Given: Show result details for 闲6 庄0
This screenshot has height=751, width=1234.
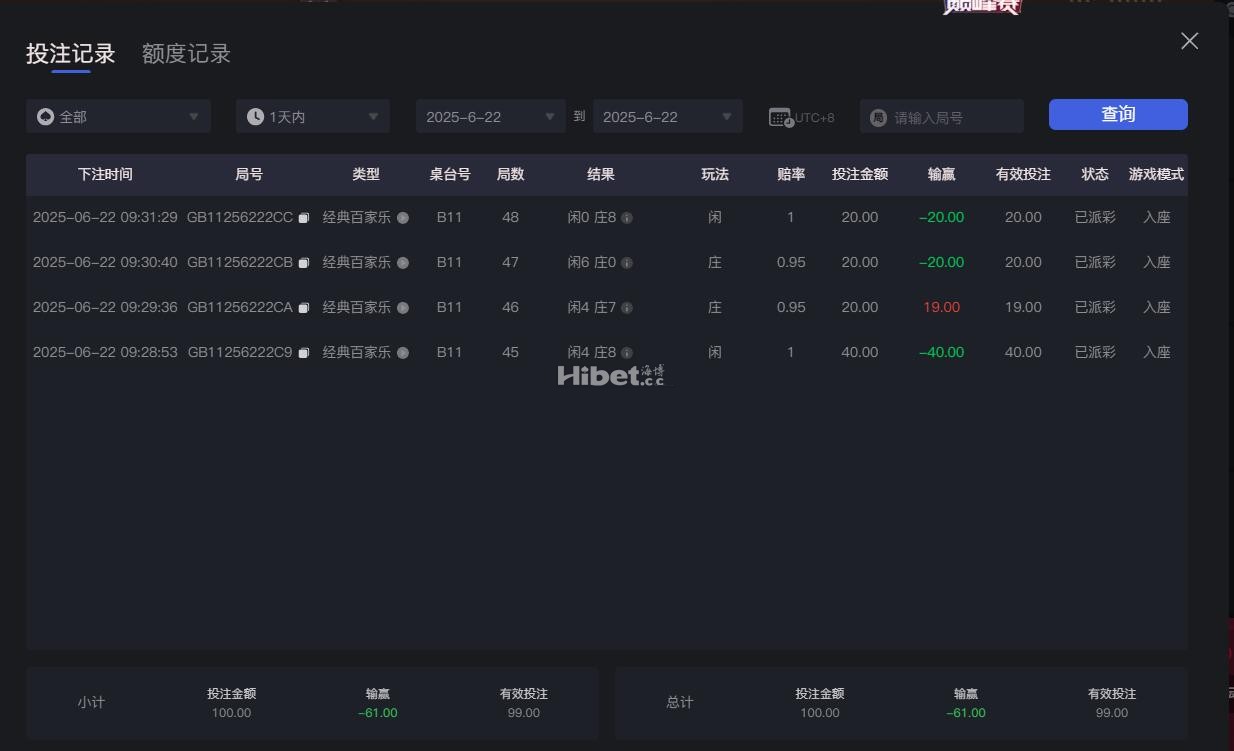Looking at the screenshot, I should coord(627,263).
